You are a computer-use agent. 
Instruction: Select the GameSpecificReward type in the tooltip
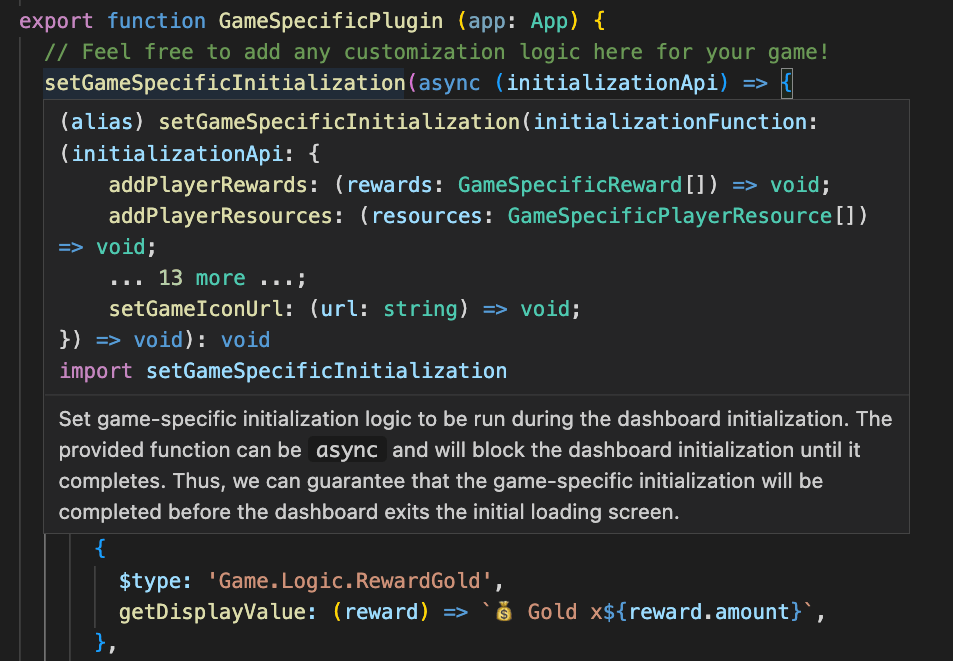568,184
